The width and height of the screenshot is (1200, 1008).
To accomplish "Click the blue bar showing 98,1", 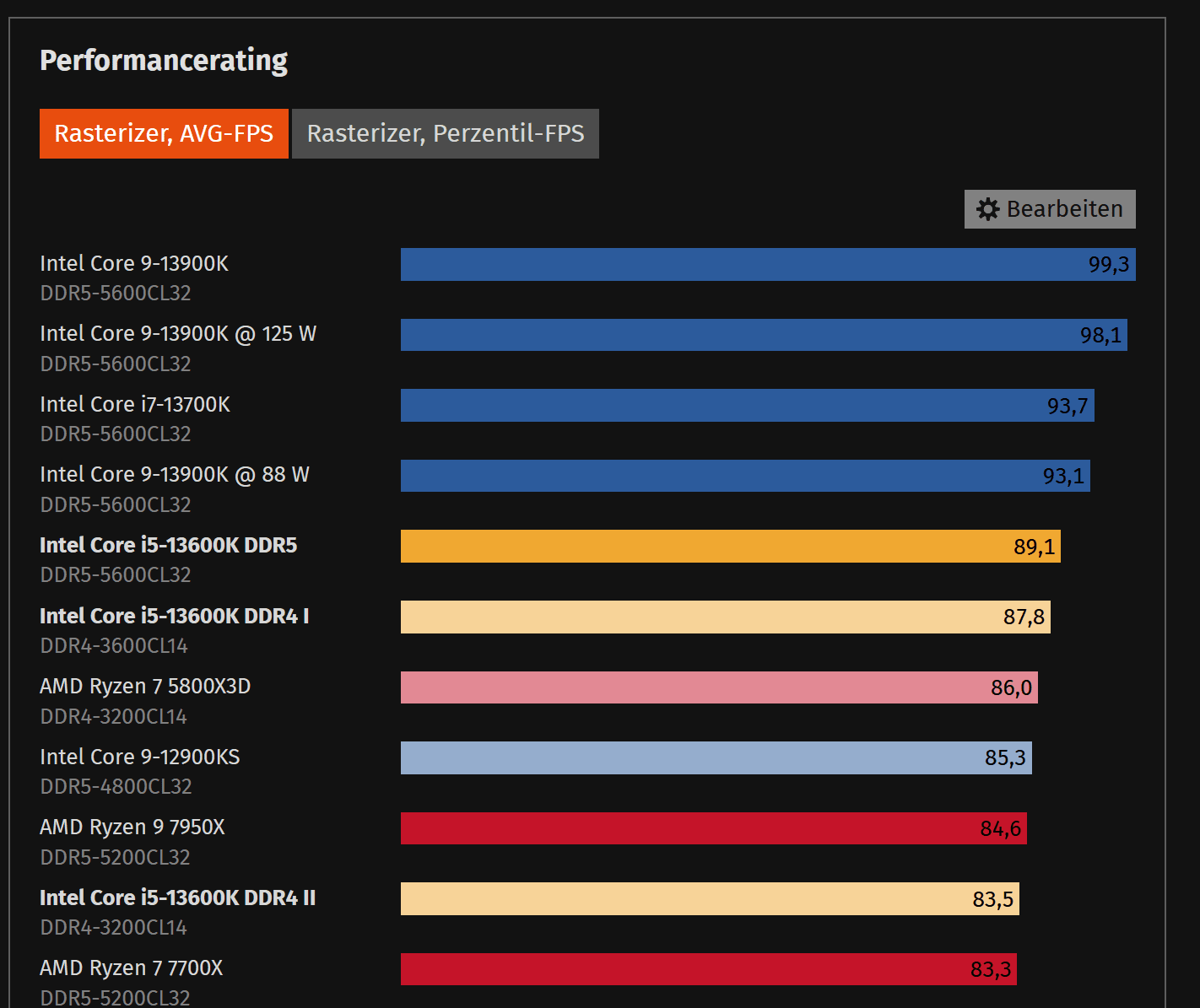I will pos(764,335).
